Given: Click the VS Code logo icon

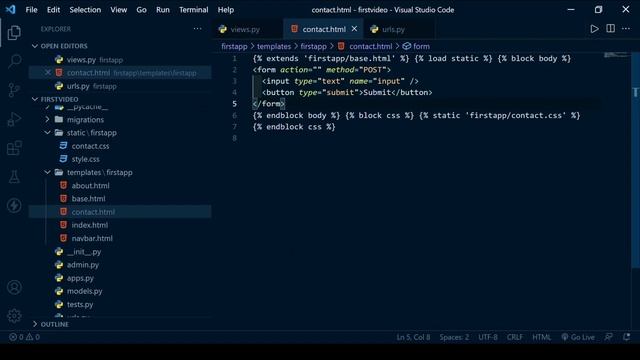Looking at the screenshot, I should point(11,9).
